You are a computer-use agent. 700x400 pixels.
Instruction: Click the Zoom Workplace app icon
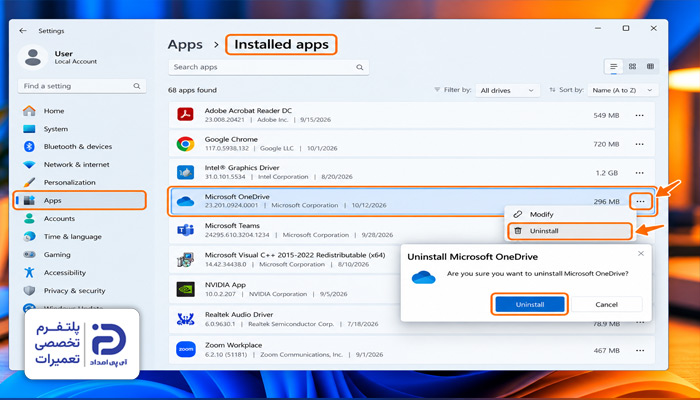[x=185, y=349]
